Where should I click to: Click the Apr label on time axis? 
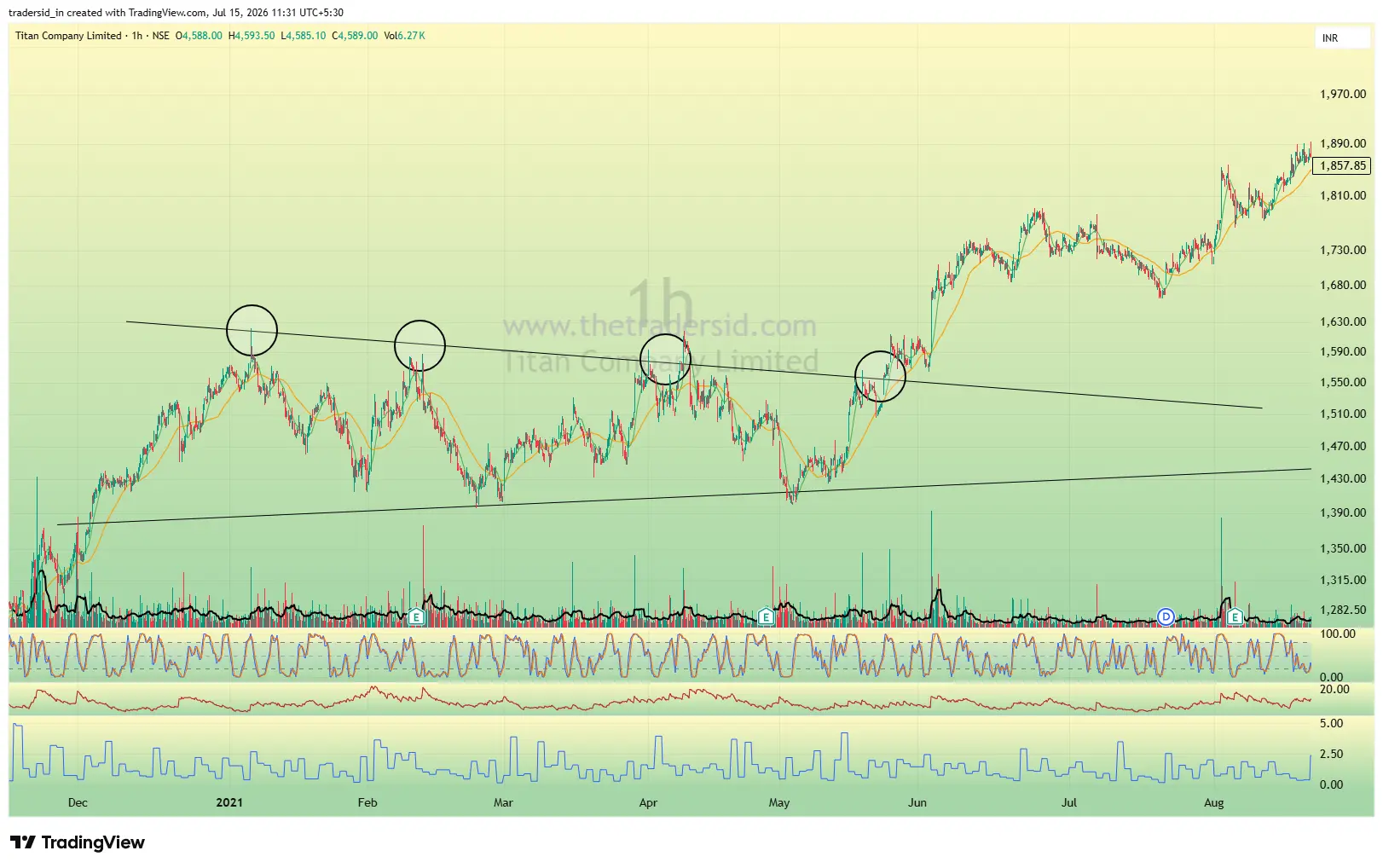click(648, 802)
